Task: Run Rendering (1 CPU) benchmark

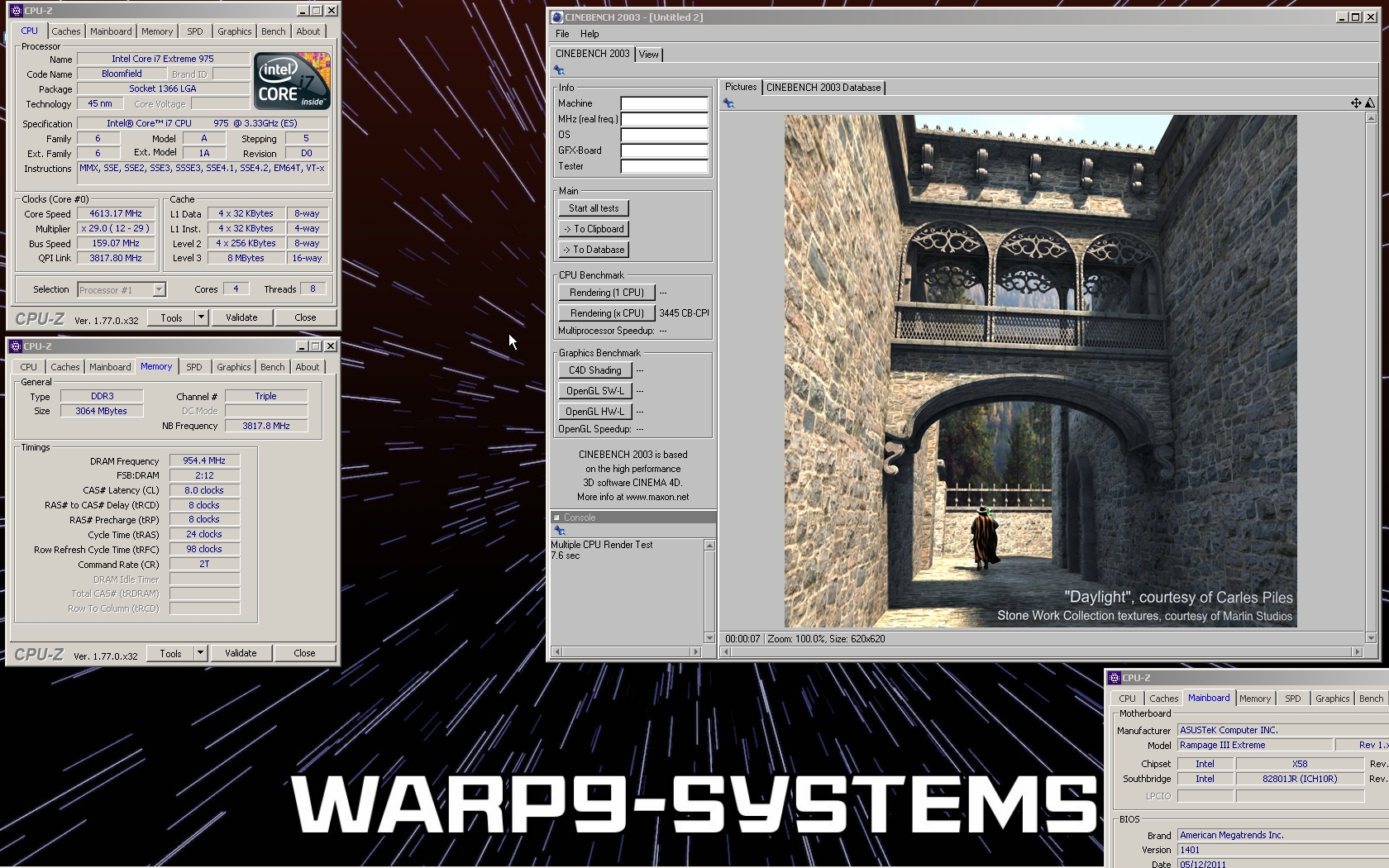Action: coord(606,293)
